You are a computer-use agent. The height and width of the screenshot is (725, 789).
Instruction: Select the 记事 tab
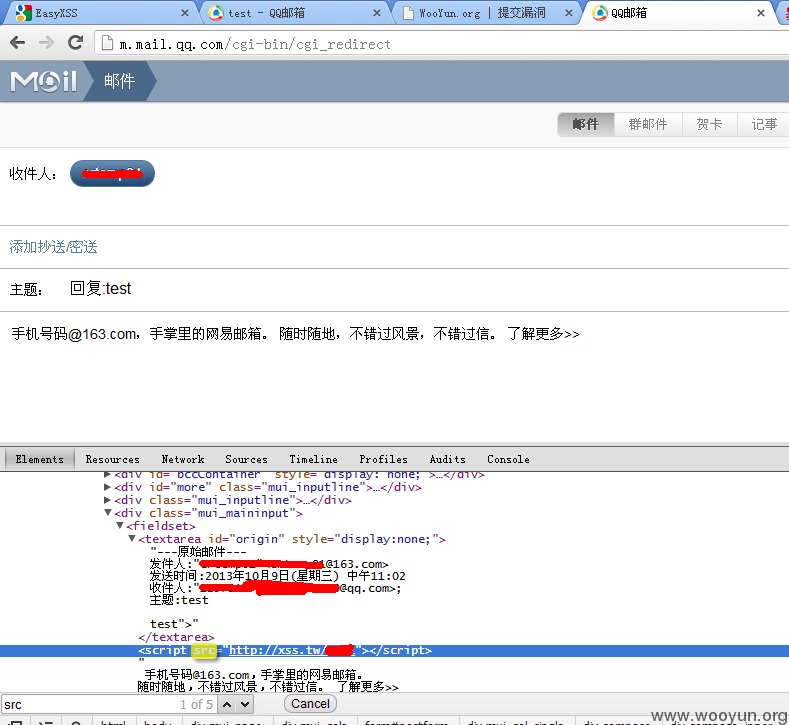tap(764, 124)
